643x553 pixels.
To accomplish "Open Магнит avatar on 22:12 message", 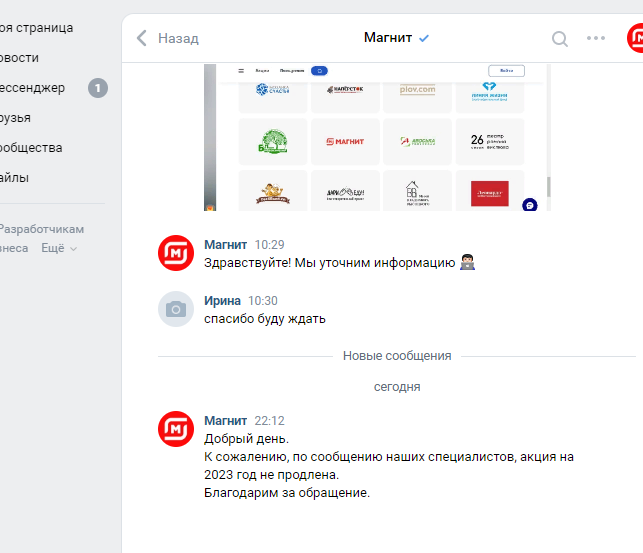I will pos(176,429).
